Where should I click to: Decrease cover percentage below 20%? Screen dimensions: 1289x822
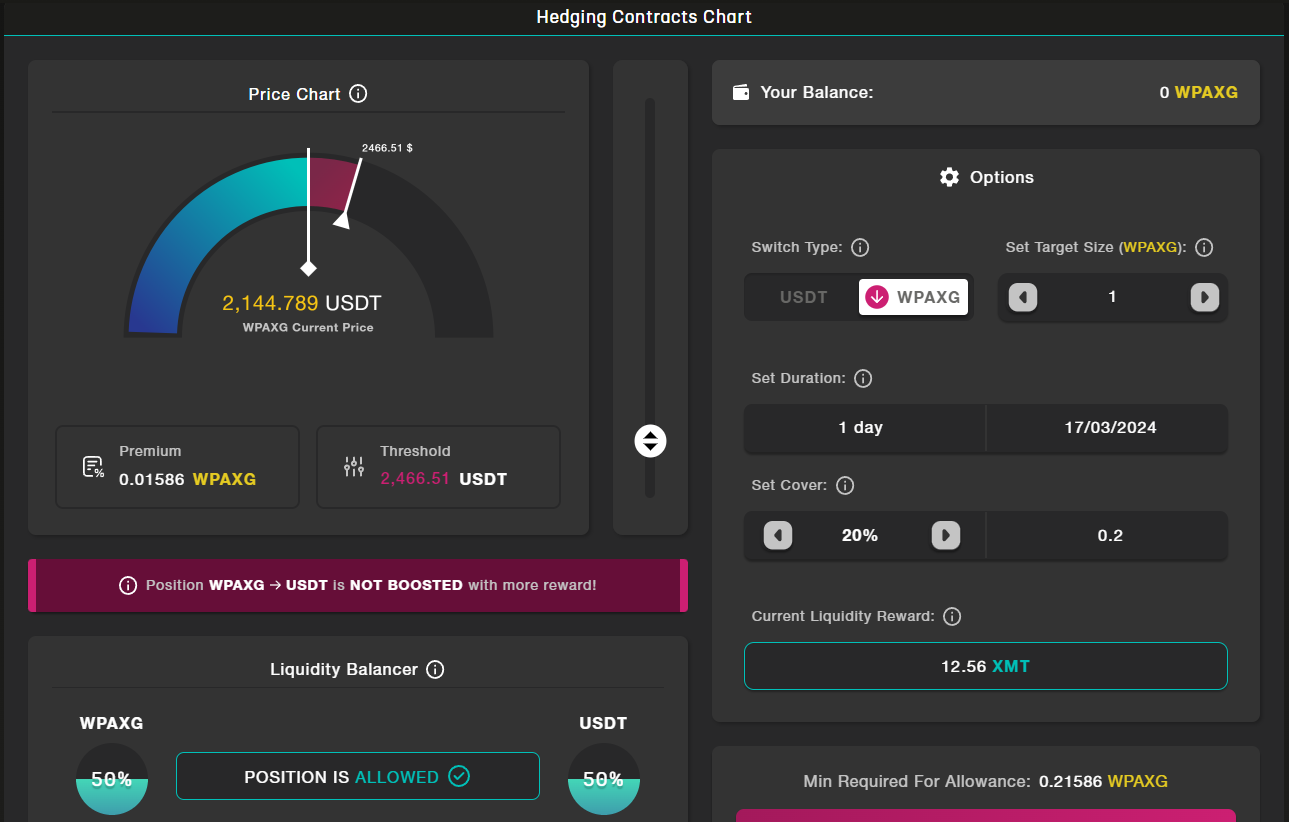[x=778, y=535]
